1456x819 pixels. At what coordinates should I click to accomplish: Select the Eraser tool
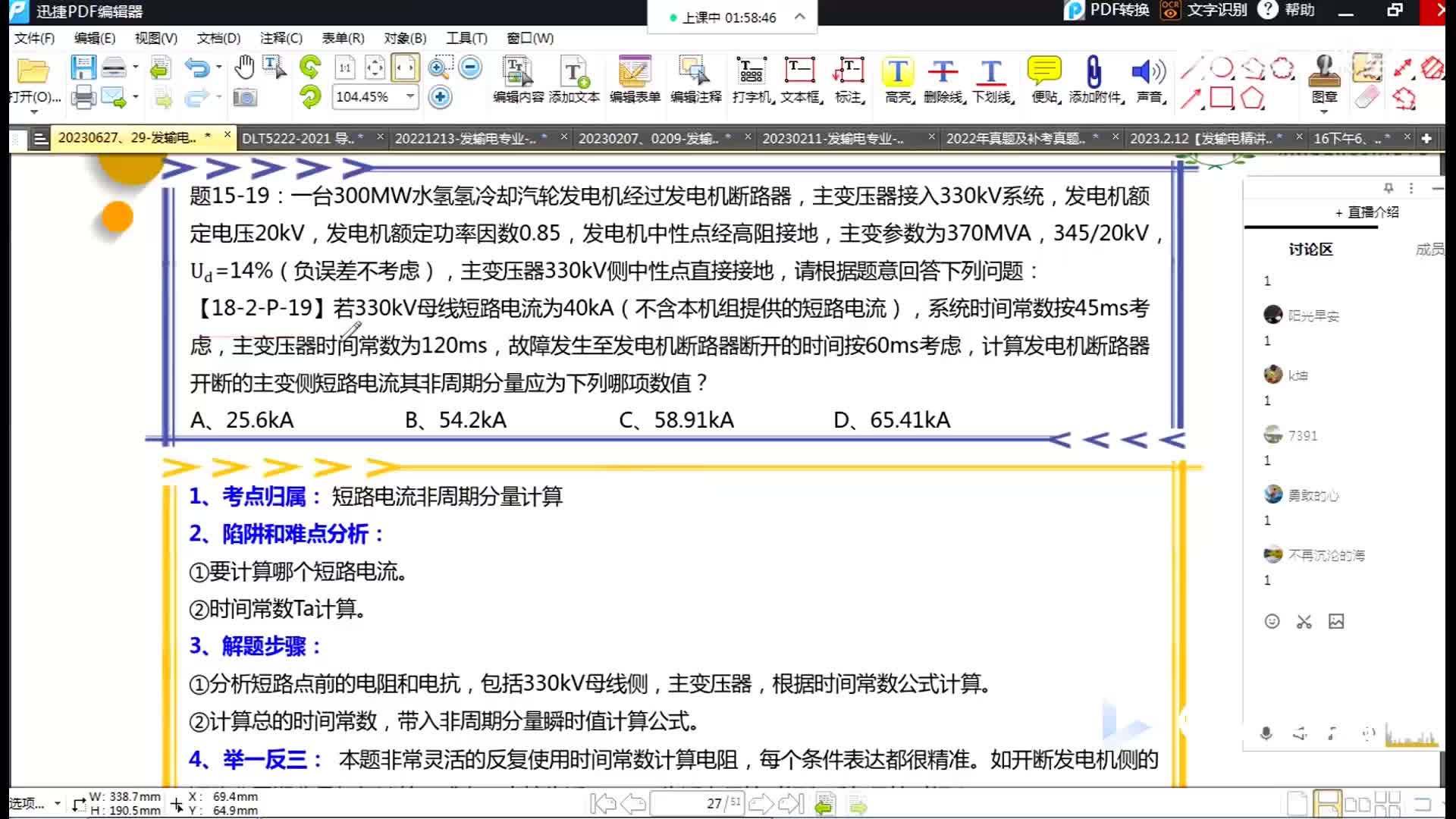tap(1366, 98)
